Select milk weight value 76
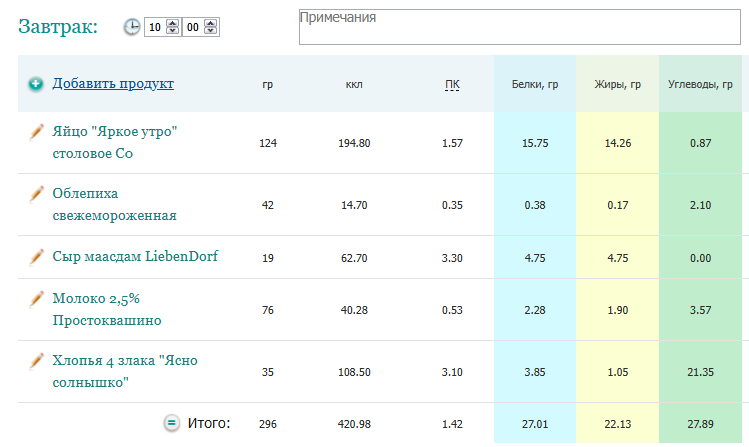 pos(268,310)
